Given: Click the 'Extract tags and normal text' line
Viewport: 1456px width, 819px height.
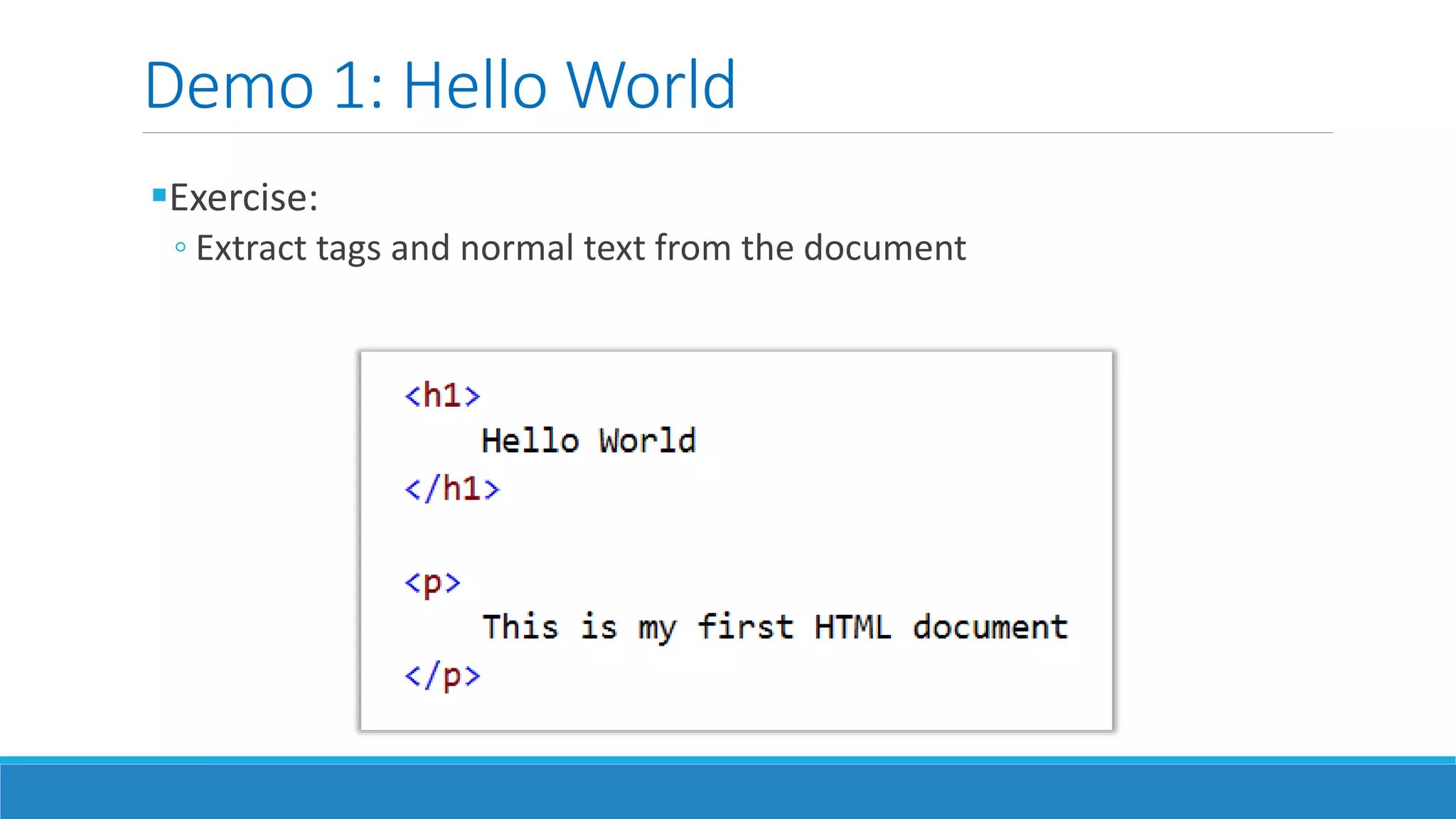Looking at the screenshot, I should [580, 248].
